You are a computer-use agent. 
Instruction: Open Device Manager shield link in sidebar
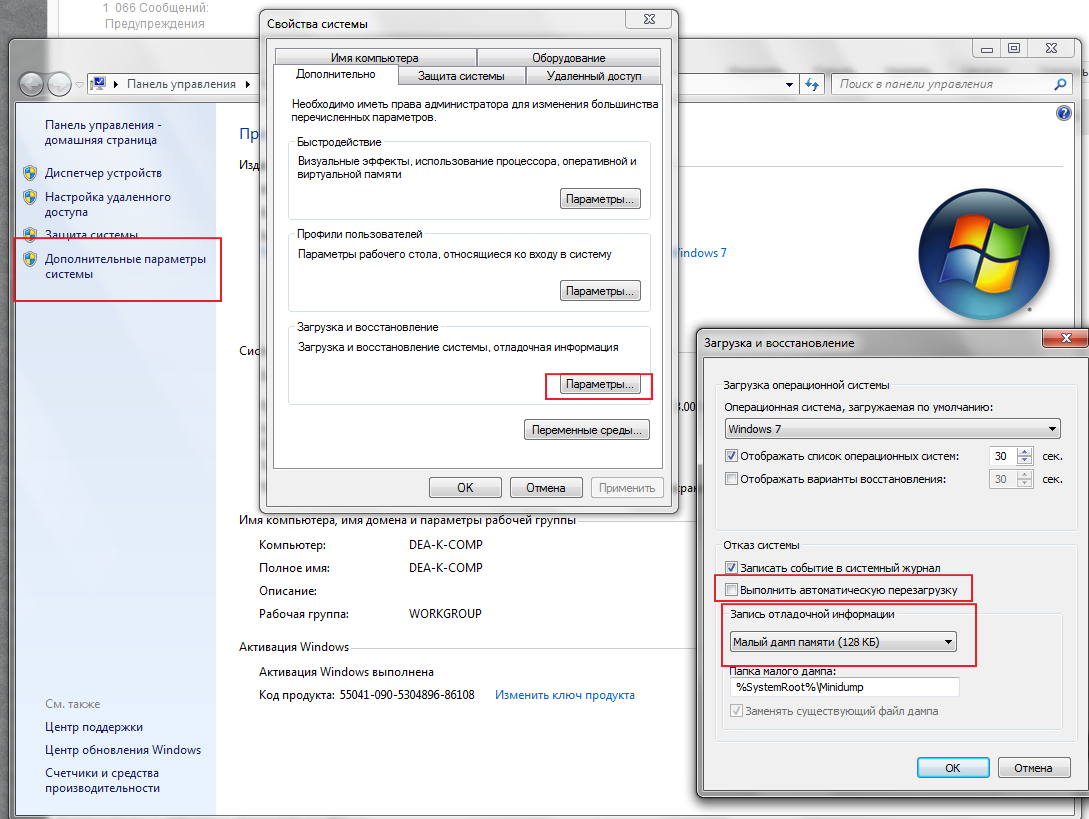[103, 173]
